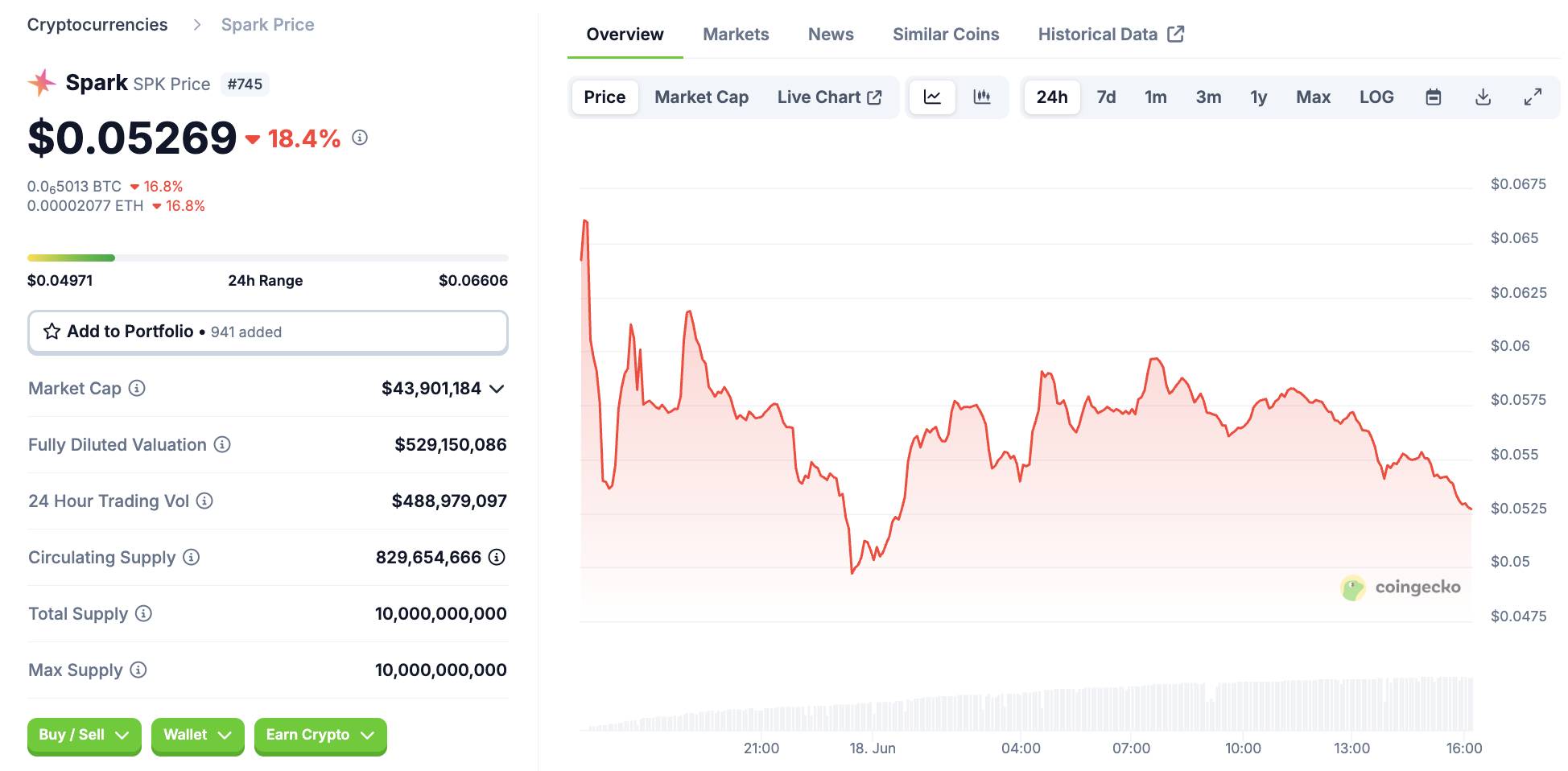Download the chart data
This screenshot has width=1568, height=771.
[x=1483, y=97]
